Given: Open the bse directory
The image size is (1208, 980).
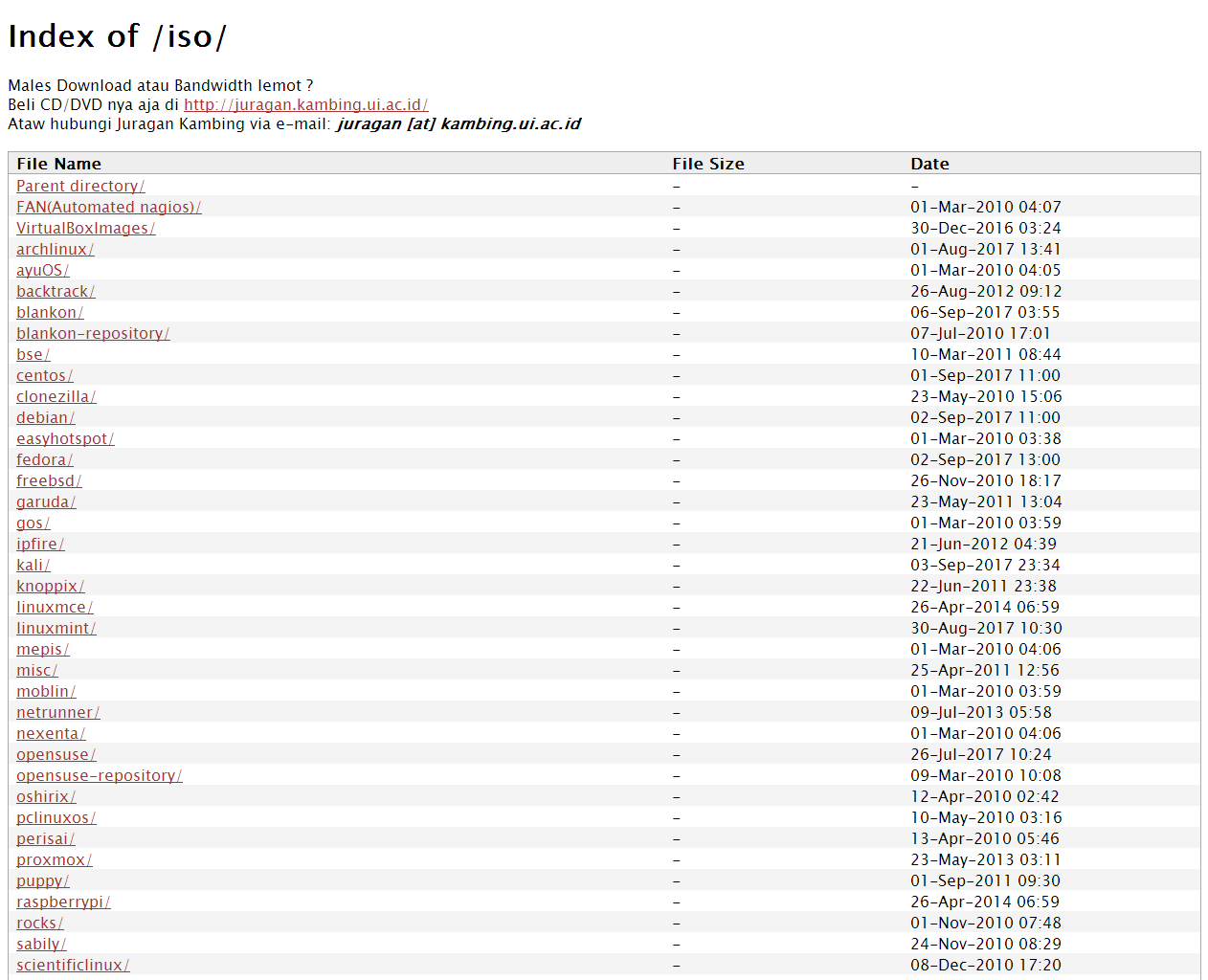Looking at the screenshot, I should (33, 354).
